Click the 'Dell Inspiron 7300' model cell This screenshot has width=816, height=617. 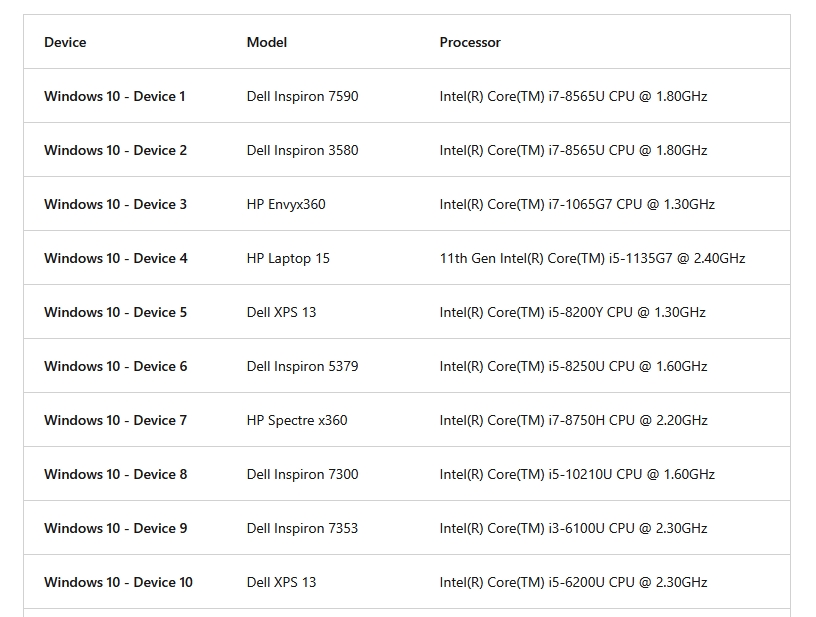pyautogui.click(x=302, y=474)
